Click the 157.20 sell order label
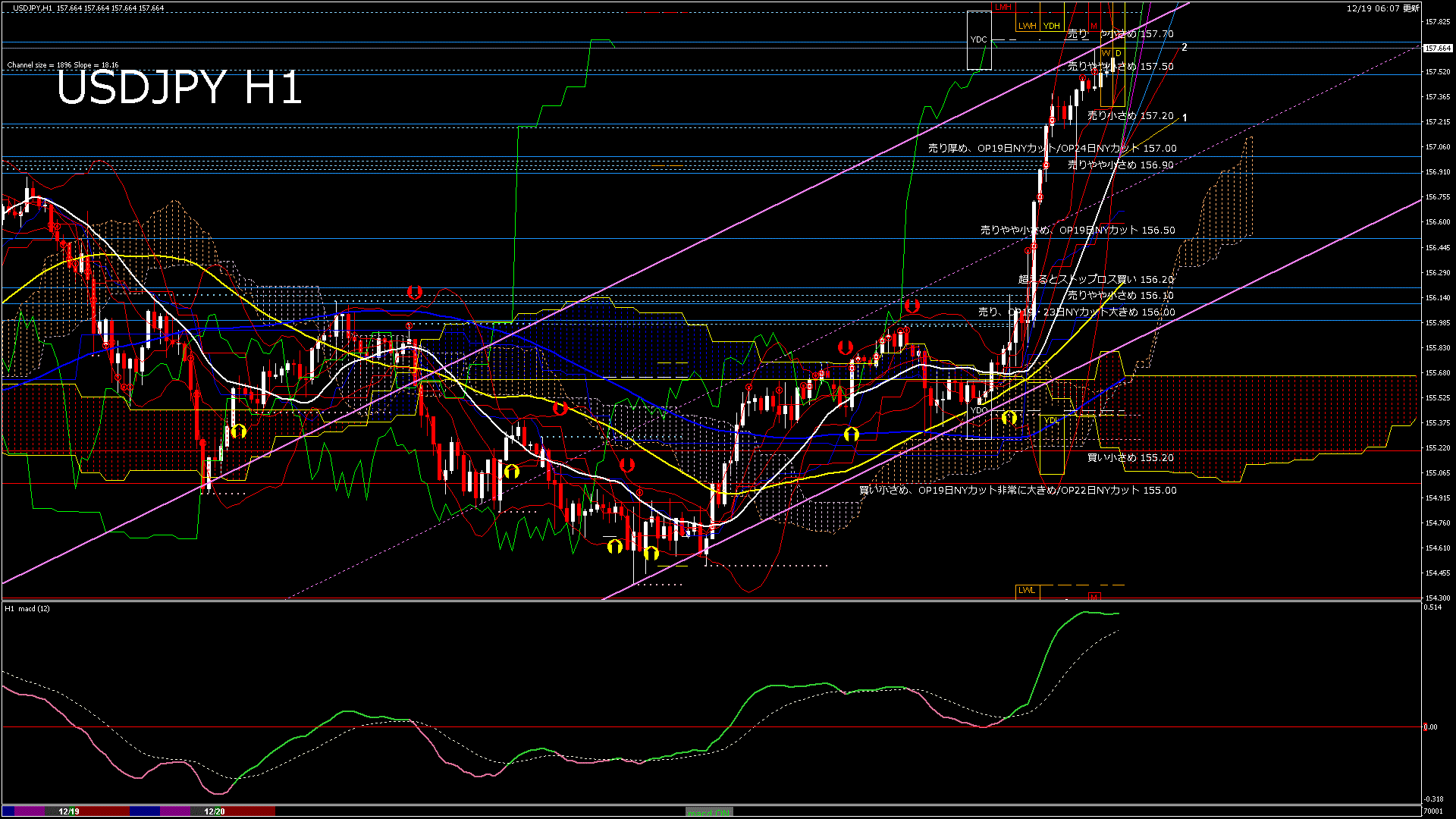The image size is (1456, 819). point(1130,116)
